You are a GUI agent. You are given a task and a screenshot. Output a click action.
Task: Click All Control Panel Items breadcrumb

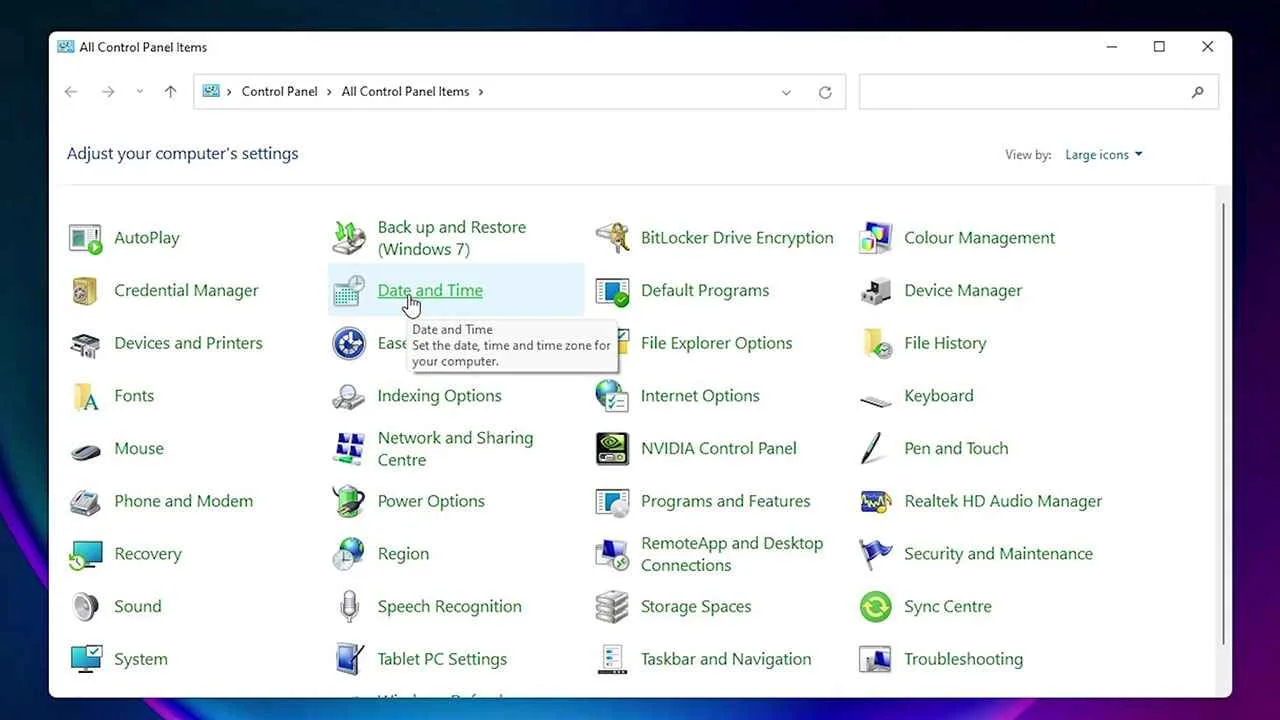point(405,91)
